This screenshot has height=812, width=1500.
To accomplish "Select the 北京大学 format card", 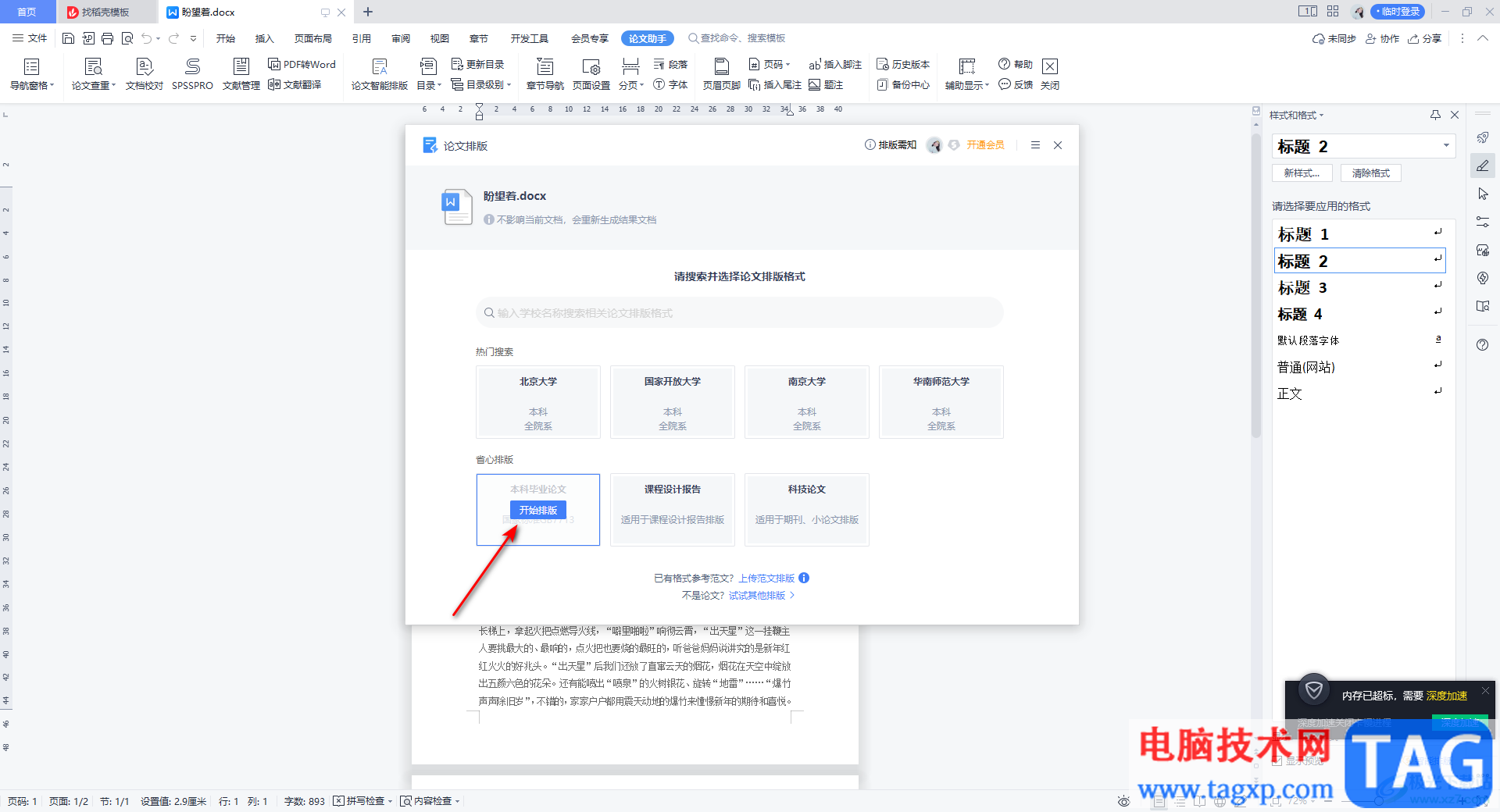I will [x=538, y=402].
